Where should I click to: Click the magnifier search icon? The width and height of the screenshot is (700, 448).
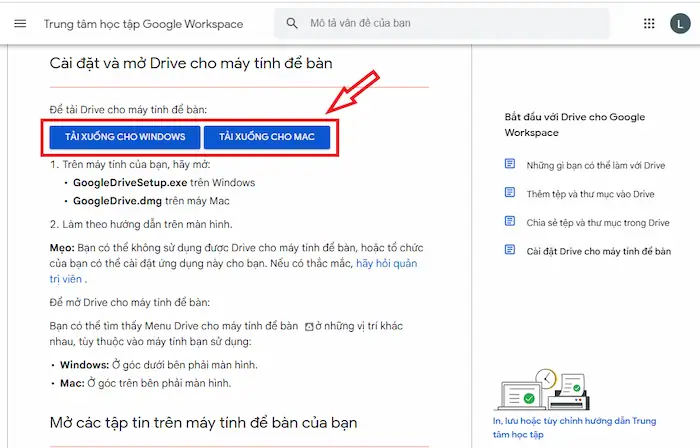(292, 23)
